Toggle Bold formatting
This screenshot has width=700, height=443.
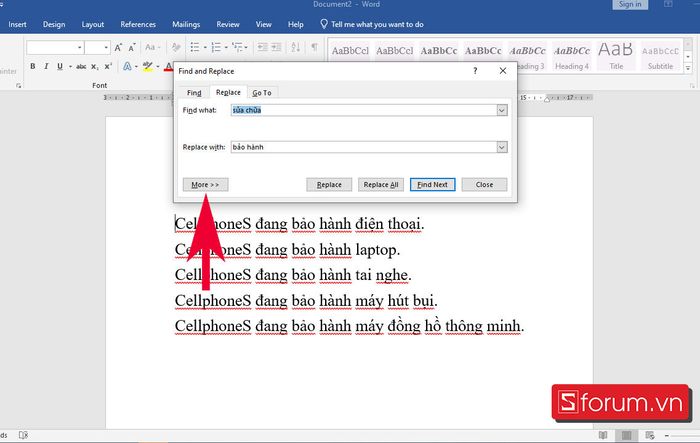[33, 66]
